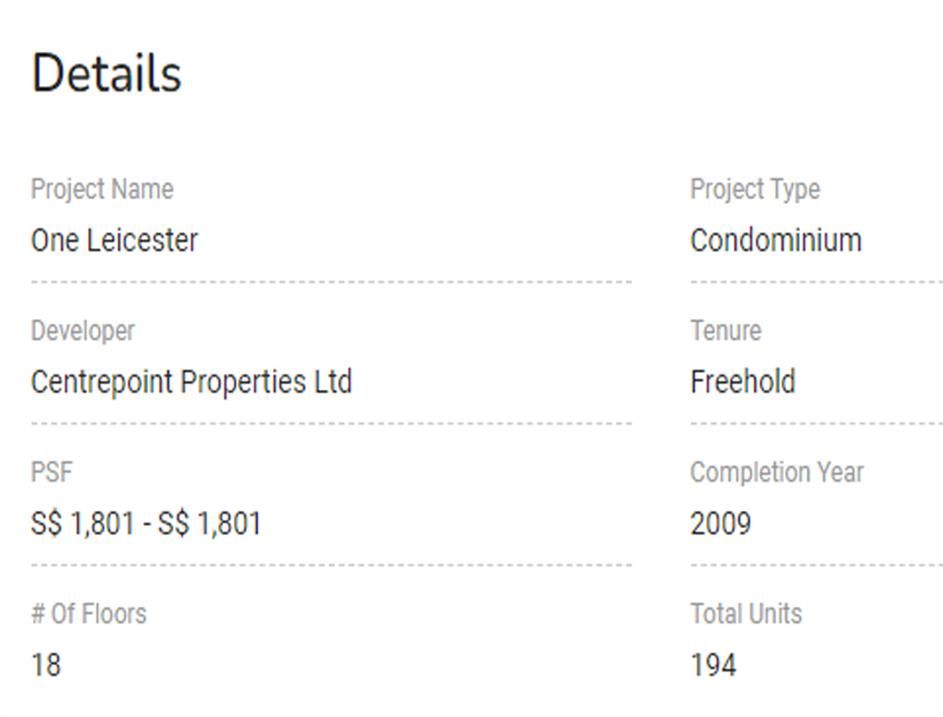Viewport: 943px width, 717px height.
Task: Click the PSF field label
Action: 52,472
